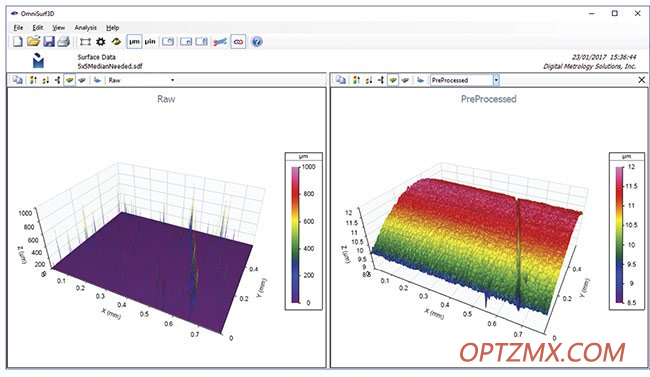Toggle micrometer (µm) units
Image resolution: width=650 pixels, height=377 pixels.
pos(134,41)
